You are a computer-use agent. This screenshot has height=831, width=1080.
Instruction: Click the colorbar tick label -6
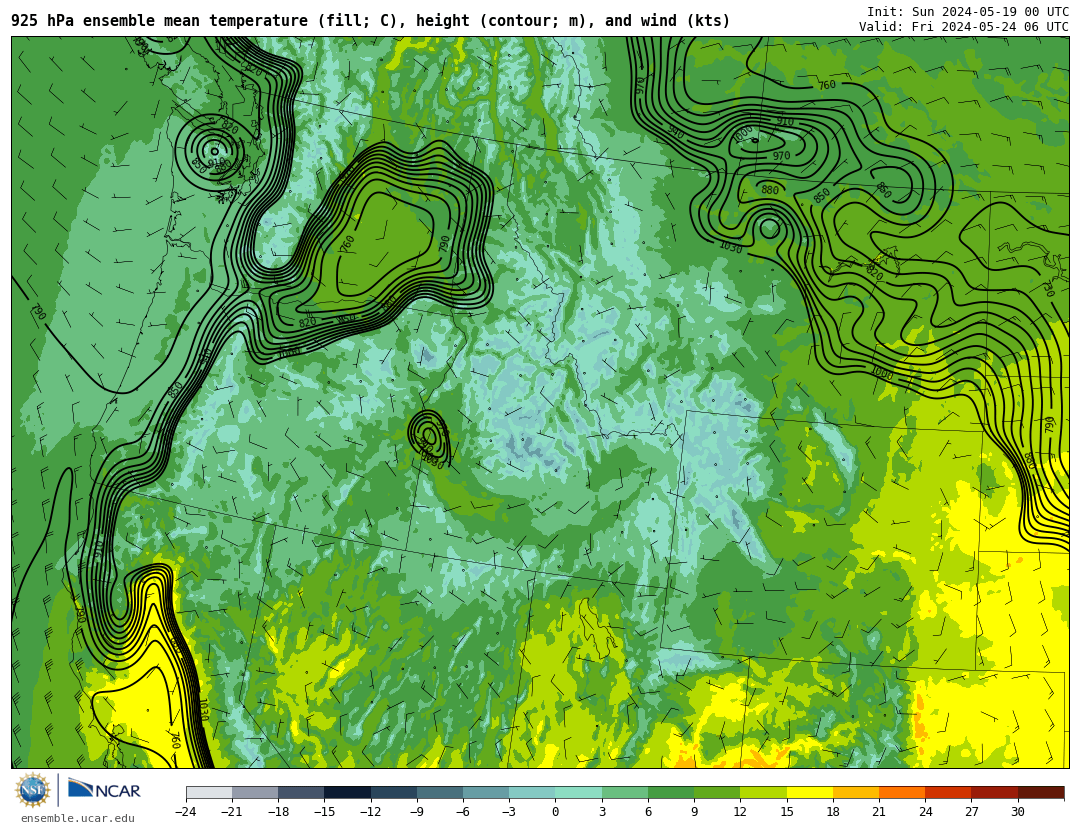462,812
